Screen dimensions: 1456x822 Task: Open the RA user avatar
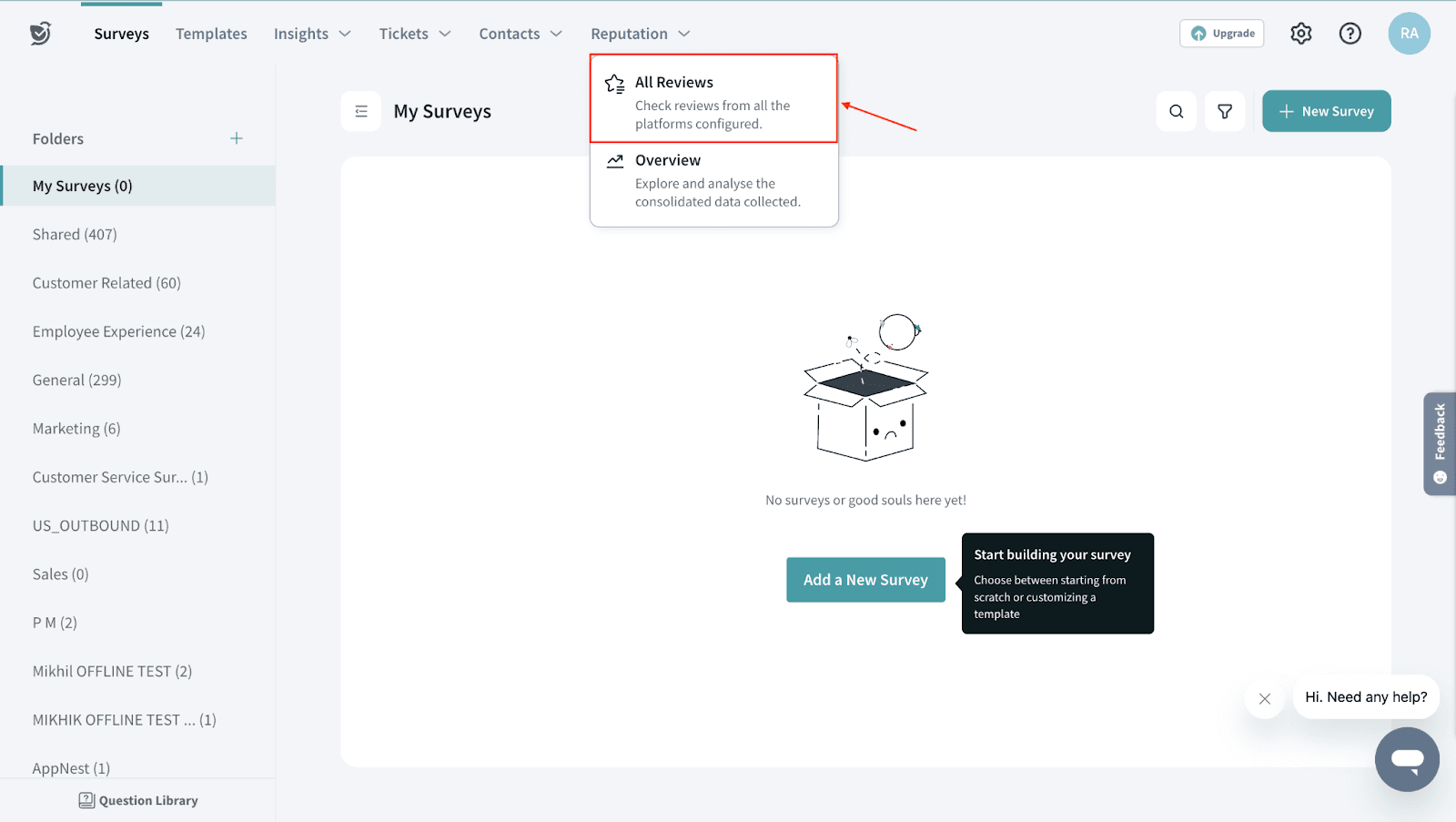(1409, 34)
